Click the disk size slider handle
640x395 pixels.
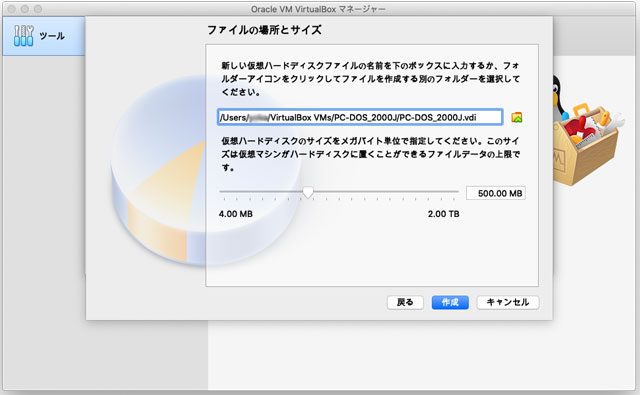click(x=308, y=192)
